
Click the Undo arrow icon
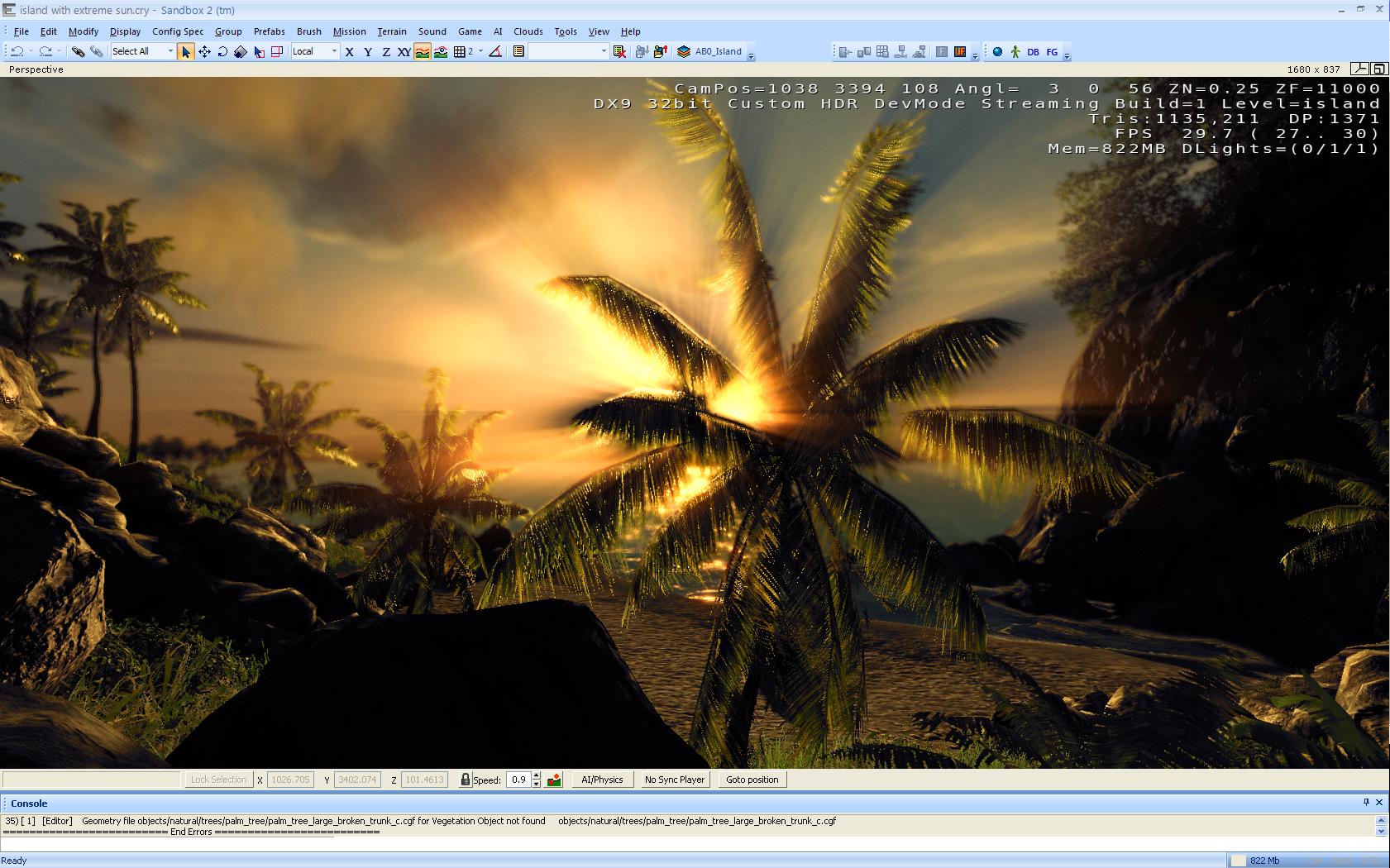pos(17,51)
